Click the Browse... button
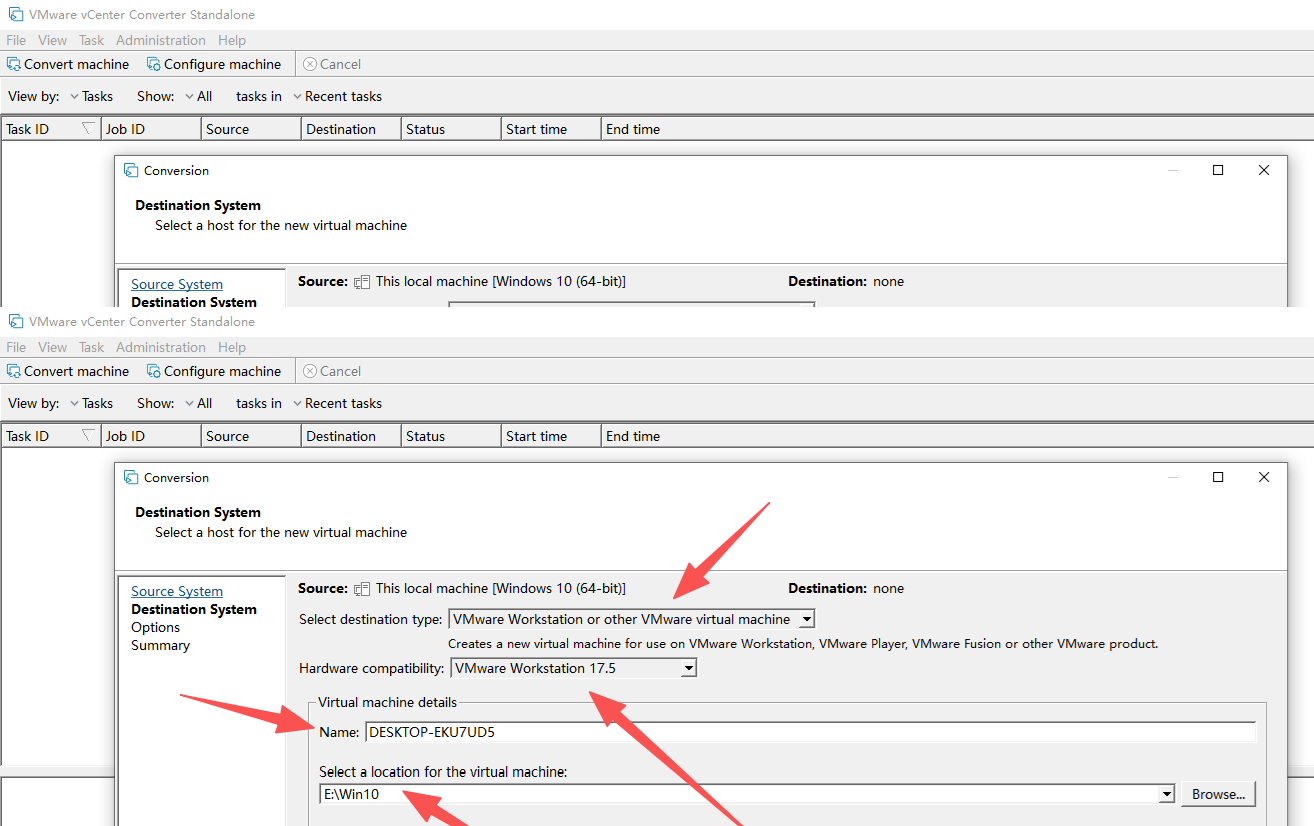This screenshot has height=826, width=1314. (x=1218, y=794)
